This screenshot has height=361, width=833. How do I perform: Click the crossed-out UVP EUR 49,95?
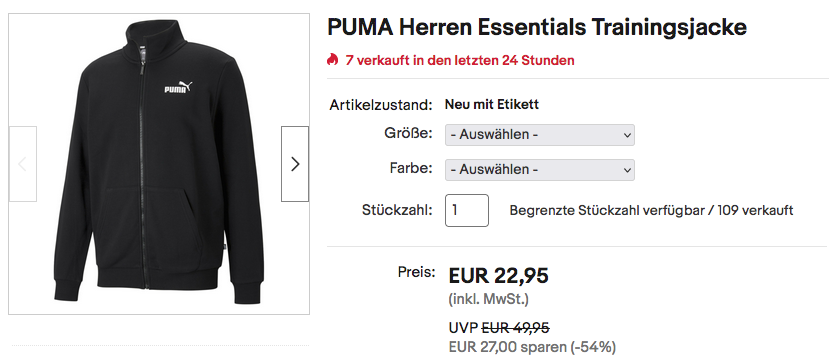click(x=515, y=328)
